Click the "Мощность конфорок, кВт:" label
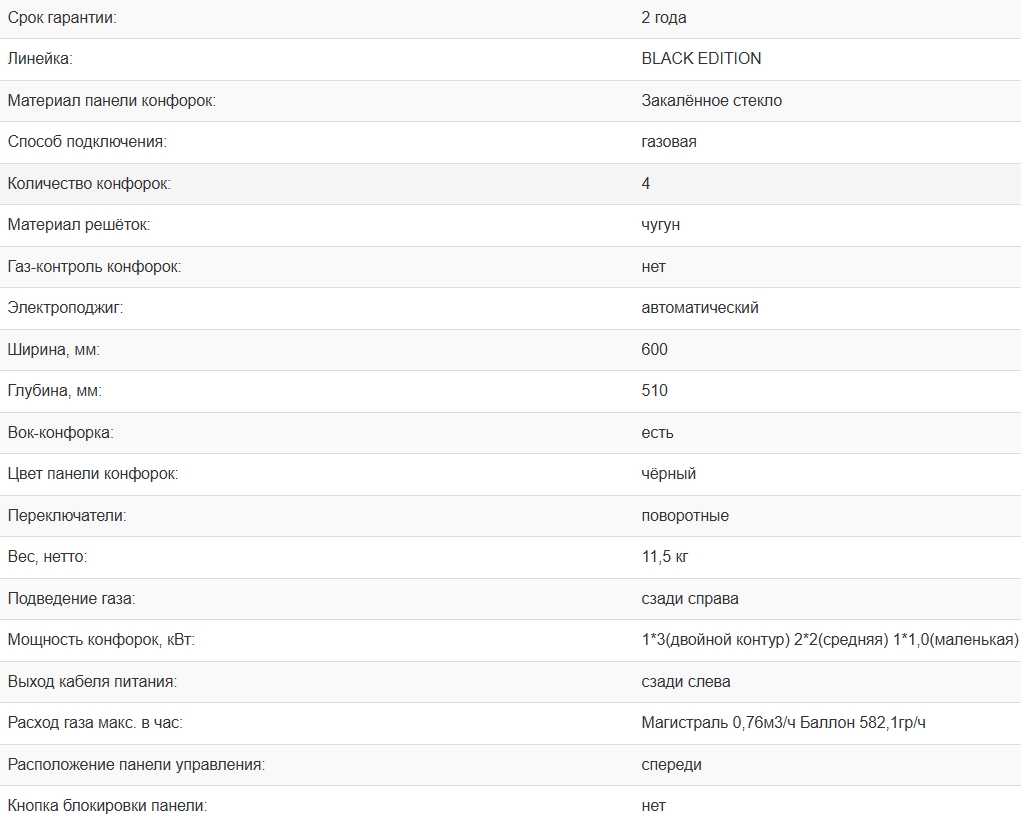The height and width of the screenshot is (823, 1021). (101, 640)
